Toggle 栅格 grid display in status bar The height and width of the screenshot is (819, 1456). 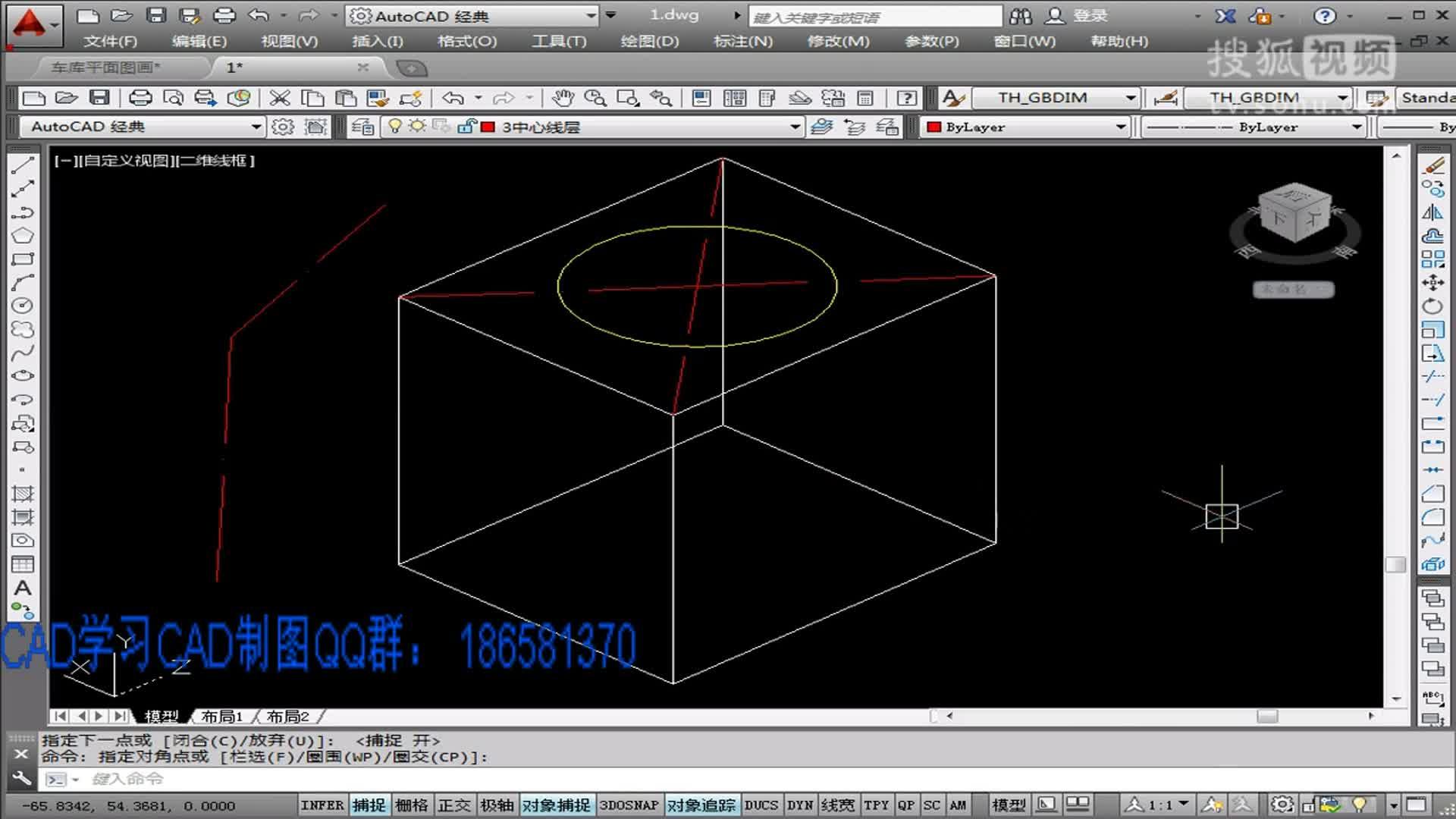point(411,805)
